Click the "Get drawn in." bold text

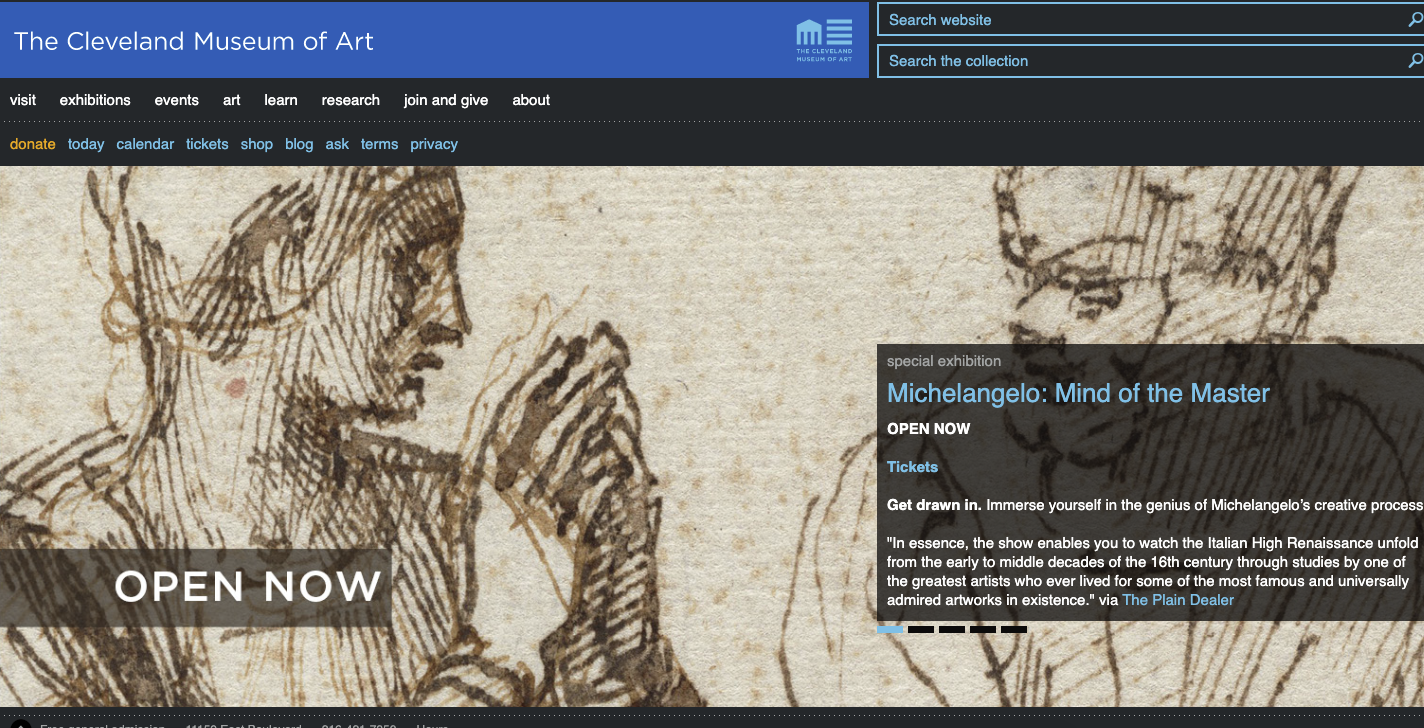[934, 505]
